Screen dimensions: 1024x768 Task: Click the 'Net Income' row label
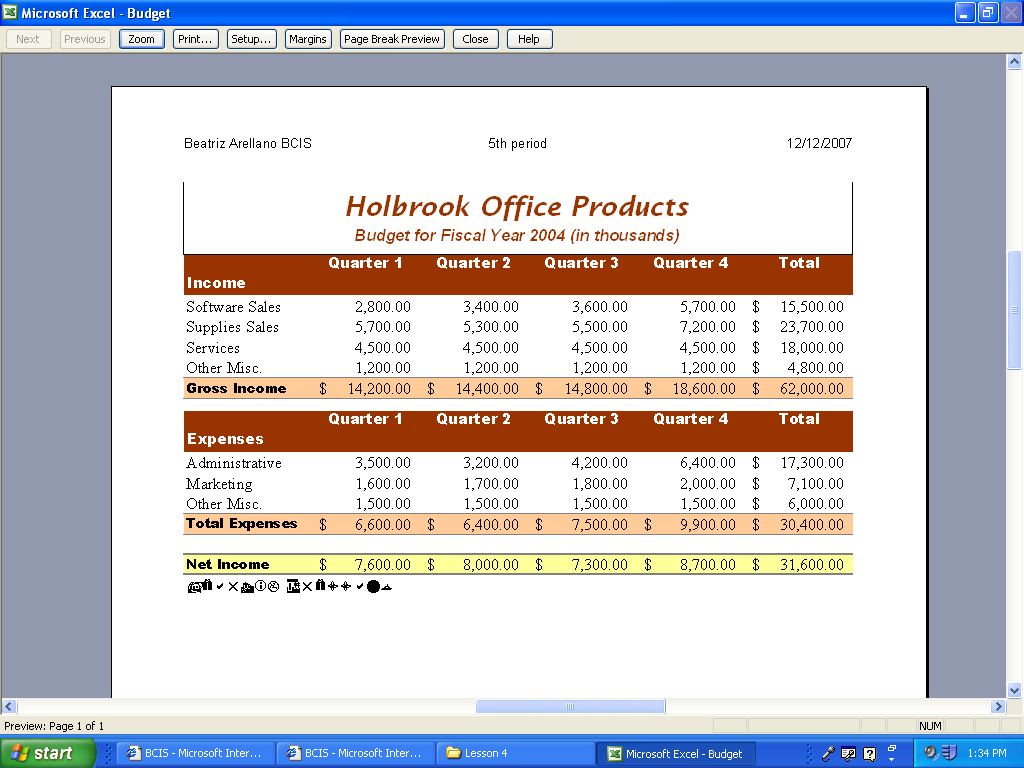pyautogui.click(x=228, y=564)
